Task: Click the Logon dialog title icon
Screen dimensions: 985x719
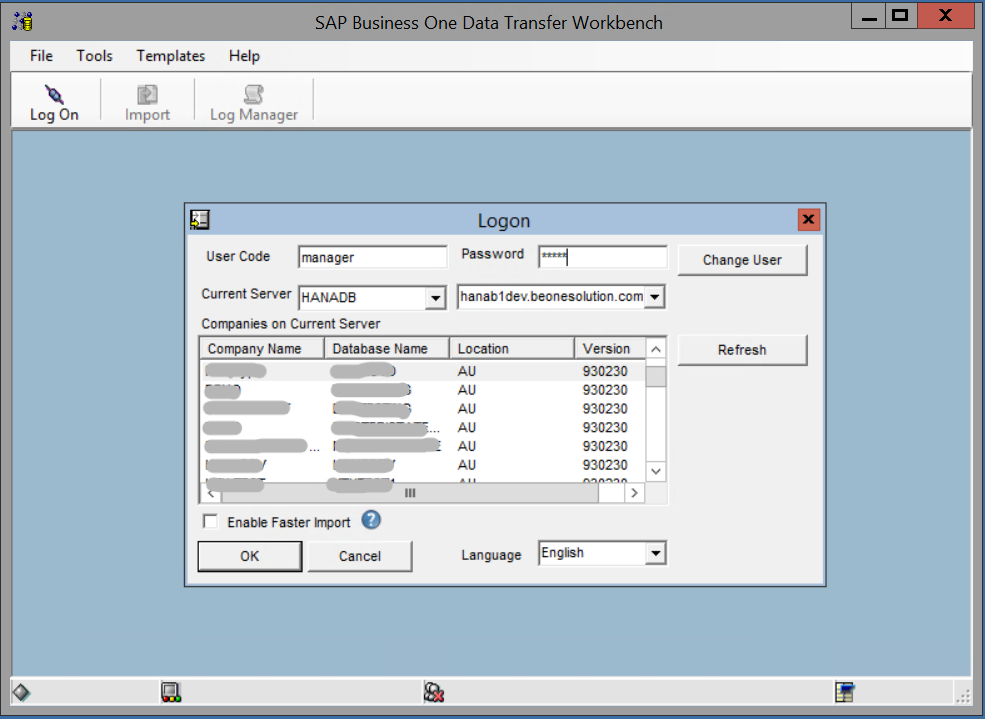Action: coord(200,220)
